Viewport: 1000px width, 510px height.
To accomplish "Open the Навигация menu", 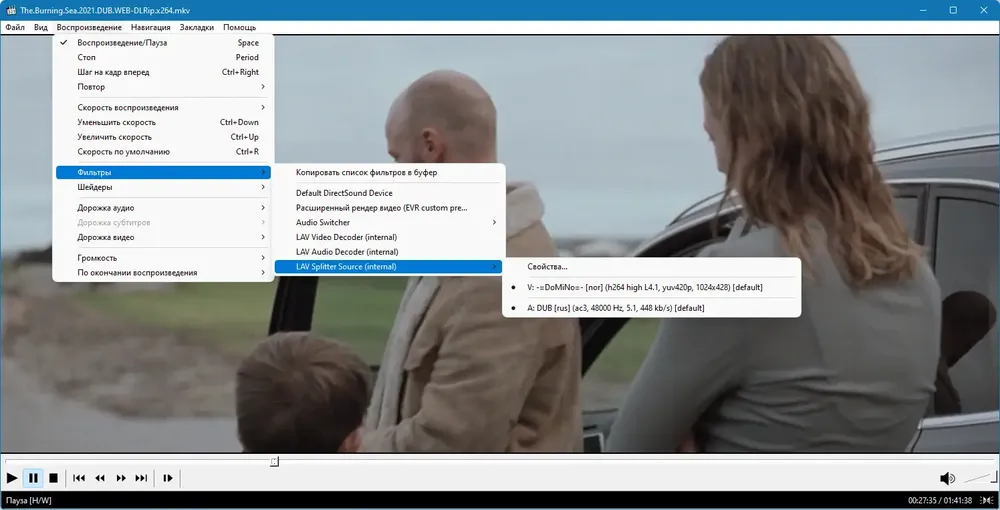I will click(151, 27).
